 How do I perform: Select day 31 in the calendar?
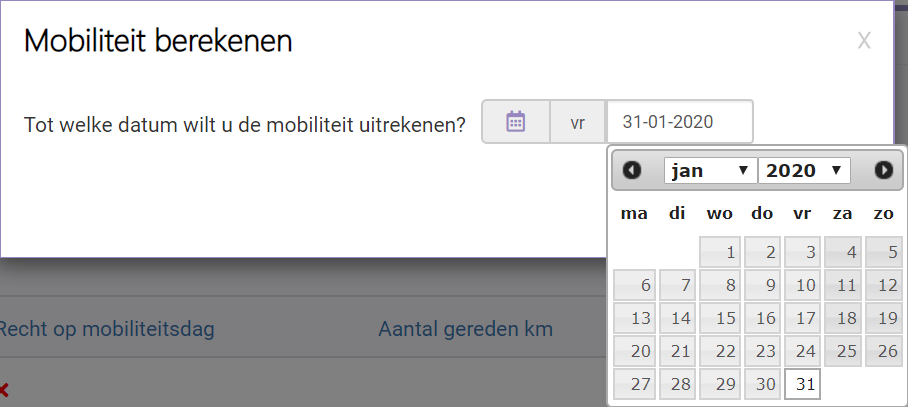tap(802, 385)
